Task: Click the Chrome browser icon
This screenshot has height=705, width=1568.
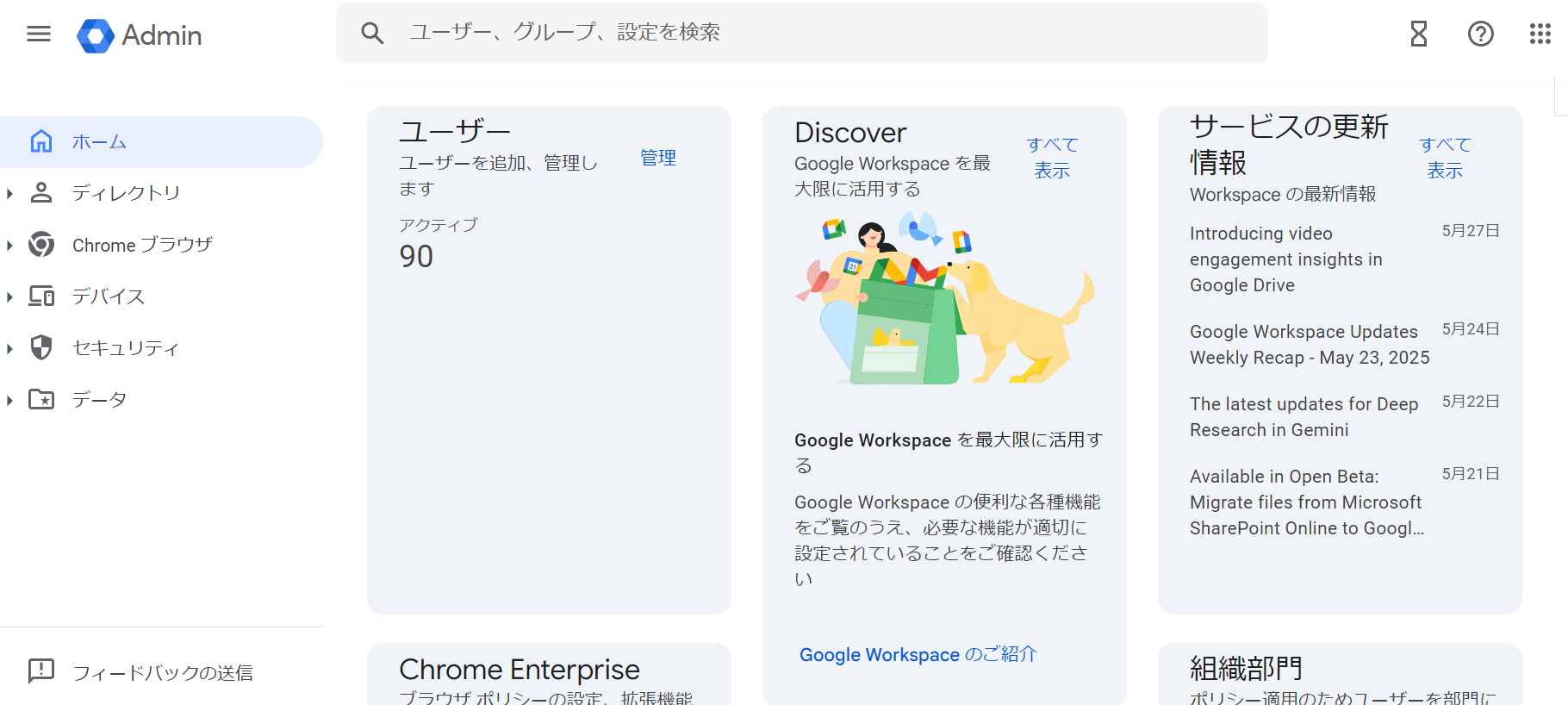Action: tap(41, 245)
